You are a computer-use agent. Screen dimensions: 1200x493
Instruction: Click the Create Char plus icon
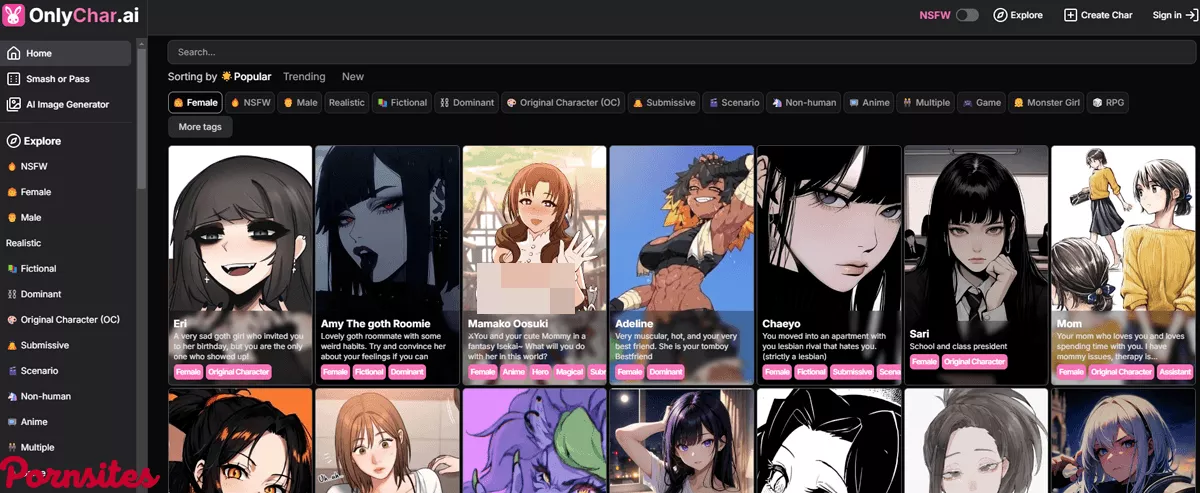1070,15
